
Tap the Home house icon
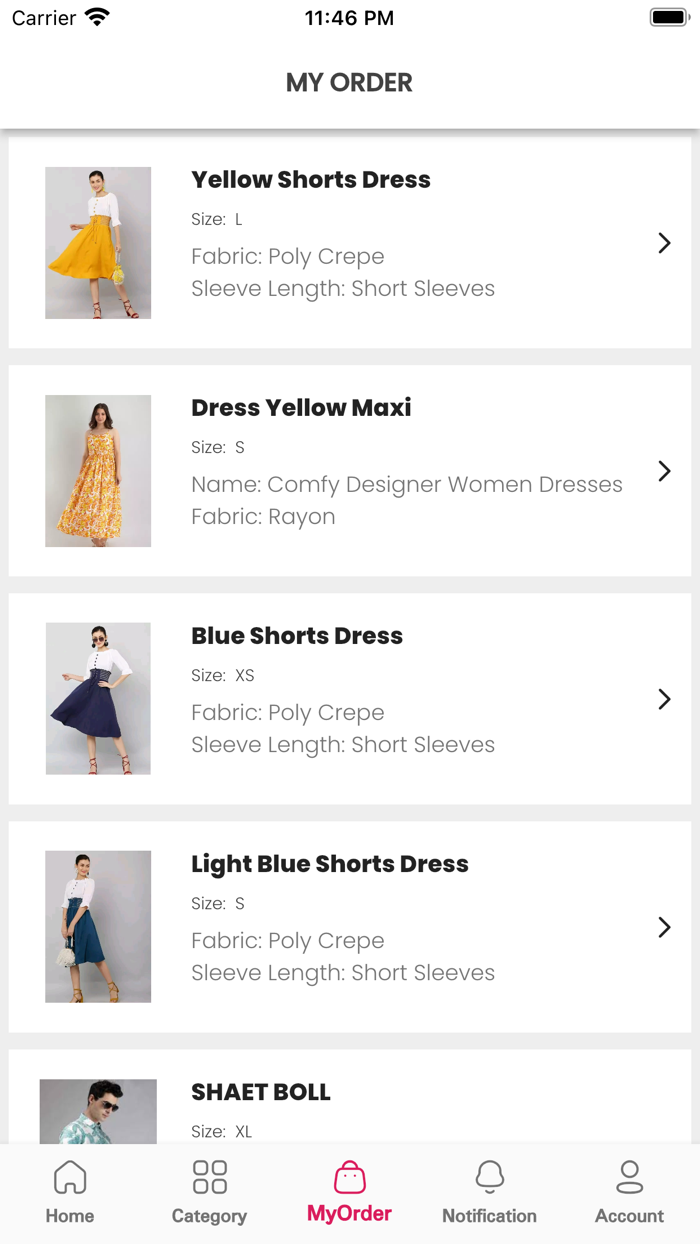(x=70, y=1177)
